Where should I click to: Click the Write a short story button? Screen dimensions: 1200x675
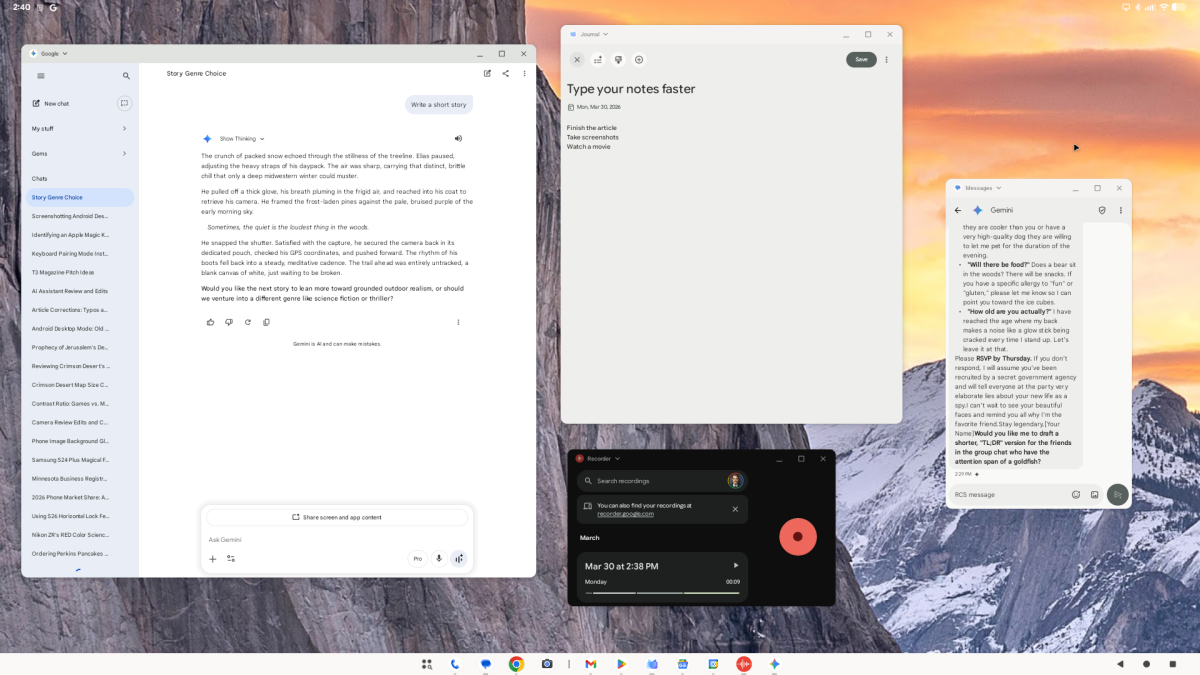[439, 104]
